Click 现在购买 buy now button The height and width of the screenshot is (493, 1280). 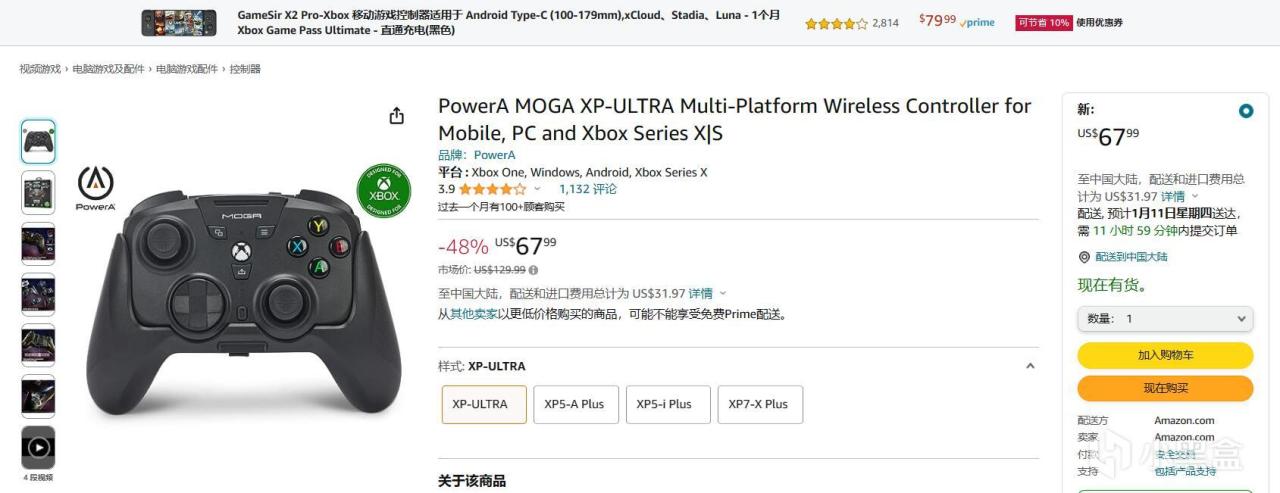point(1165,388)
